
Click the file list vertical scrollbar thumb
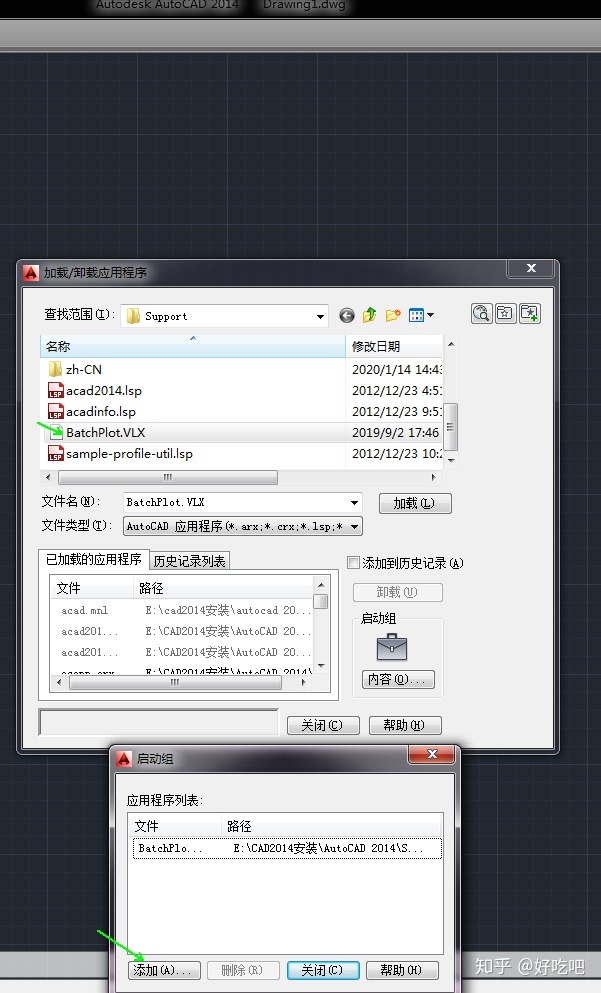click(x=450, y=426)
